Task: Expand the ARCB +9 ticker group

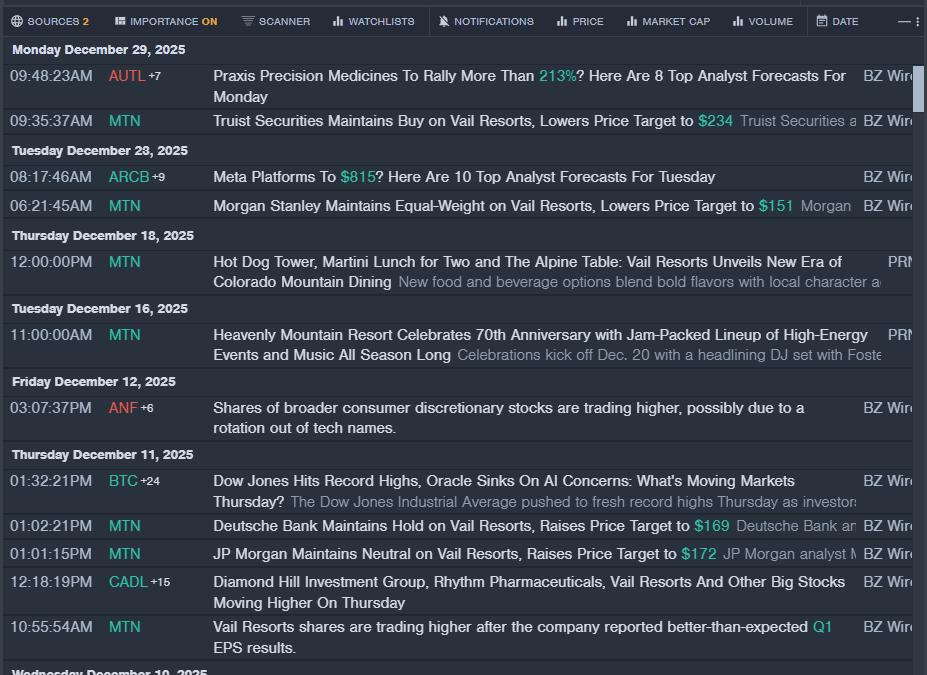Action: [x=158, y=177]
